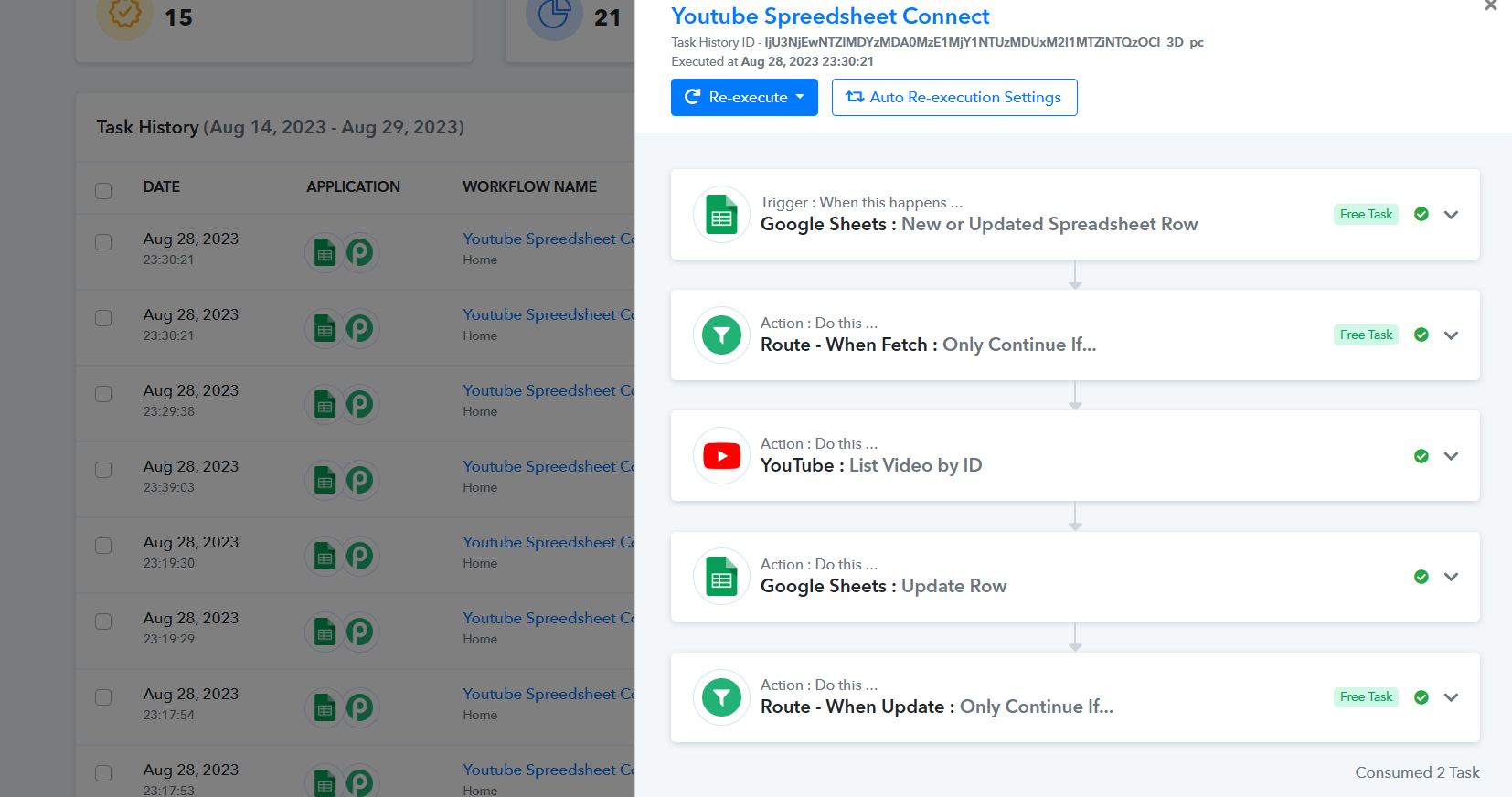Click the Pabbly icon in the 23:19:29 row
This screenshot has height=797, width=1512.
point(359,632)
